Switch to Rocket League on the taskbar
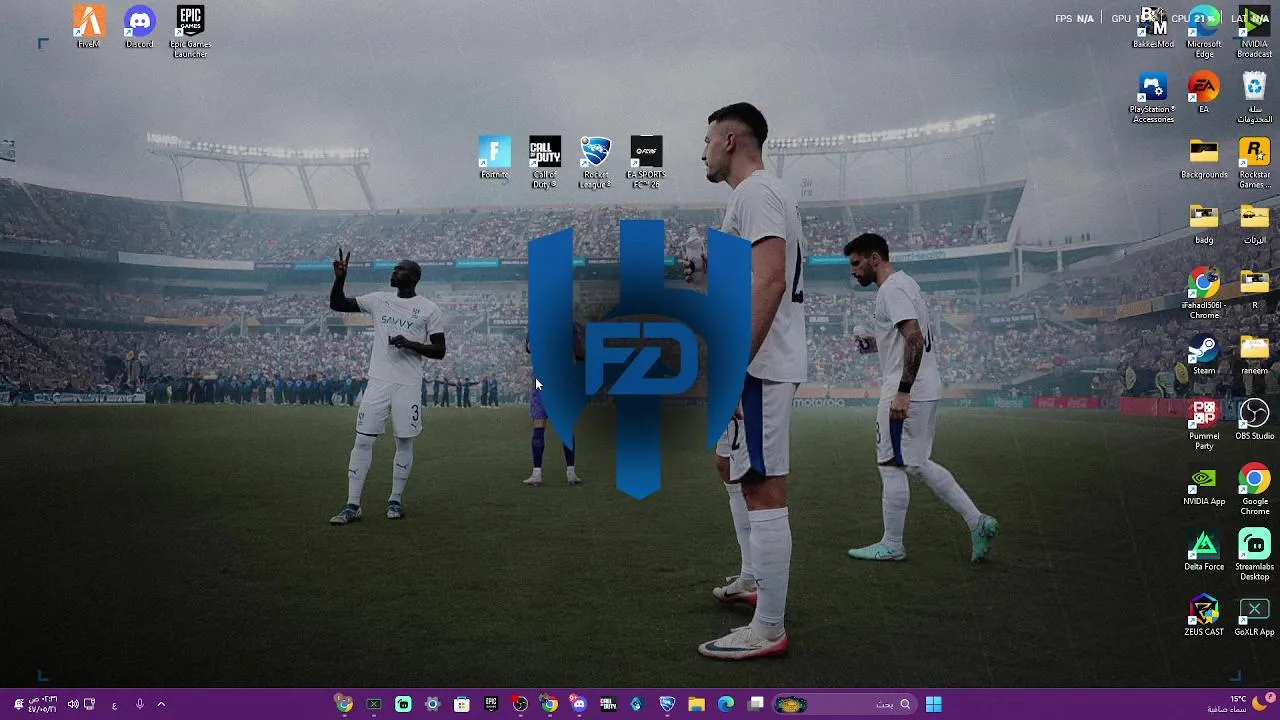 667,704
